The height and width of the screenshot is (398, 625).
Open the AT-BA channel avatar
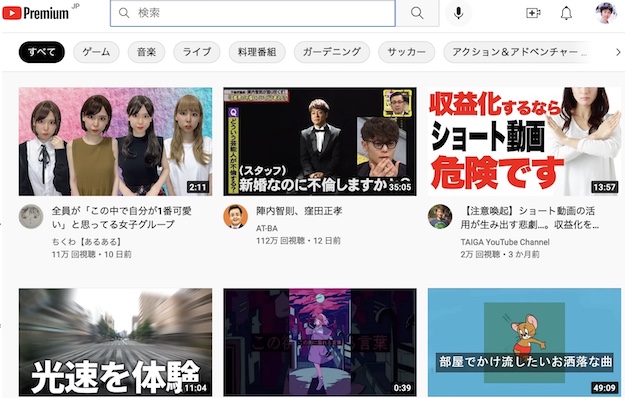point(236,216)
